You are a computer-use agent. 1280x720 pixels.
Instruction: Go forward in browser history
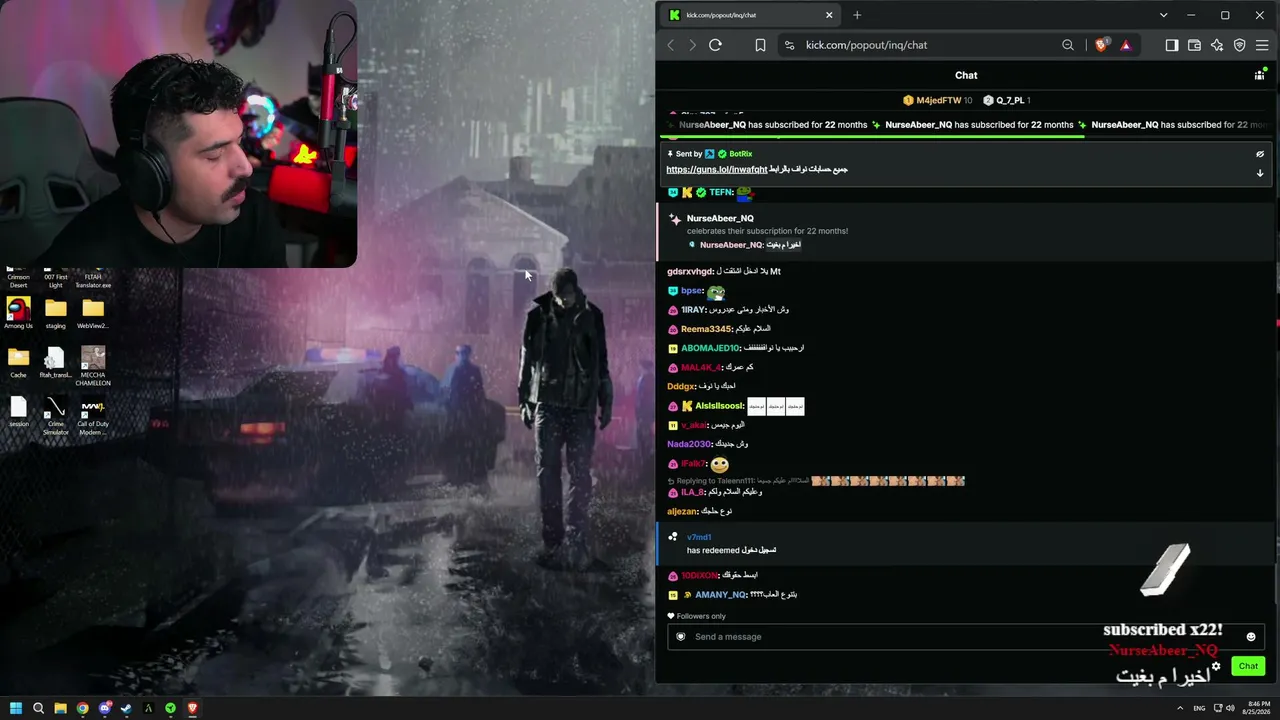point(692,45)
